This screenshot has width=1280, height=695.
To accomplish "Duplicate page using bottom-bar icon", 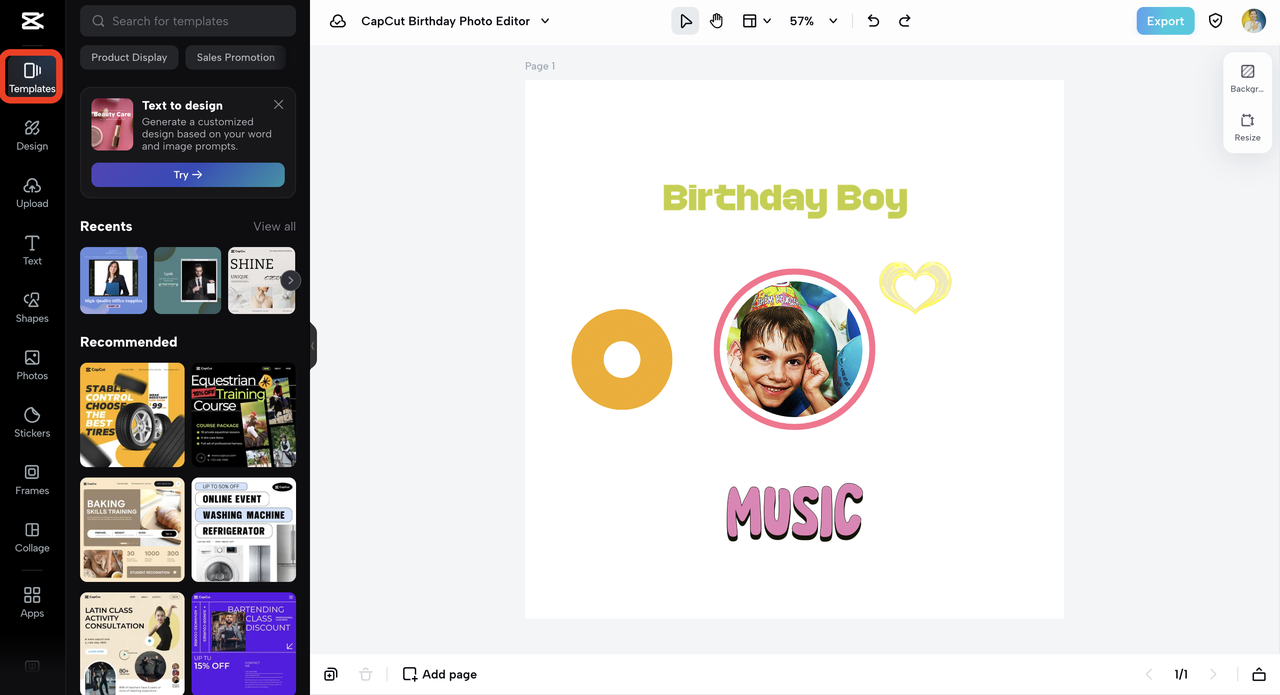I will click(331, 675).
